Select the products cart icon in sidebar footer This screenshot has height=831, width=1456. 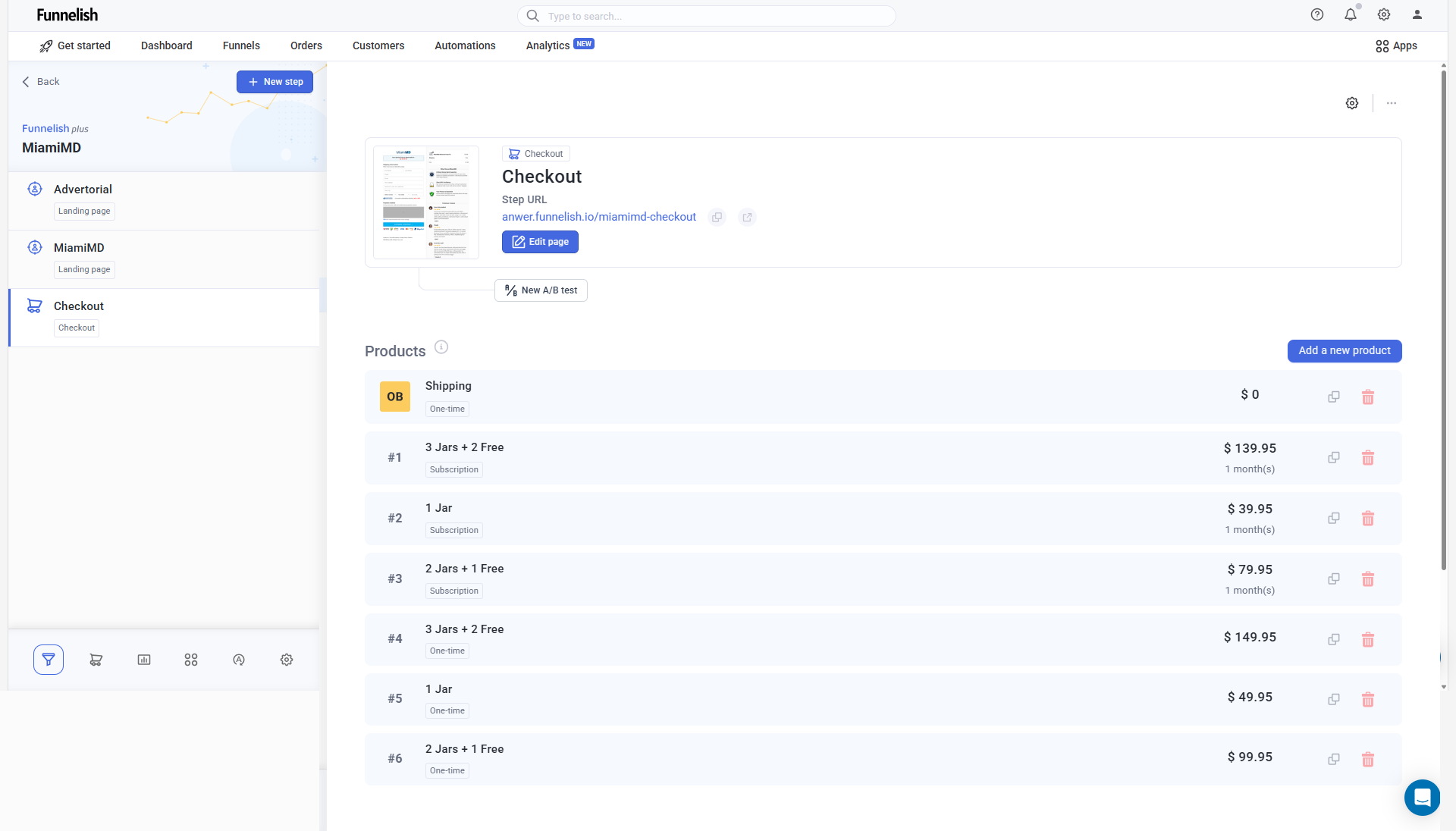[96, 660]
